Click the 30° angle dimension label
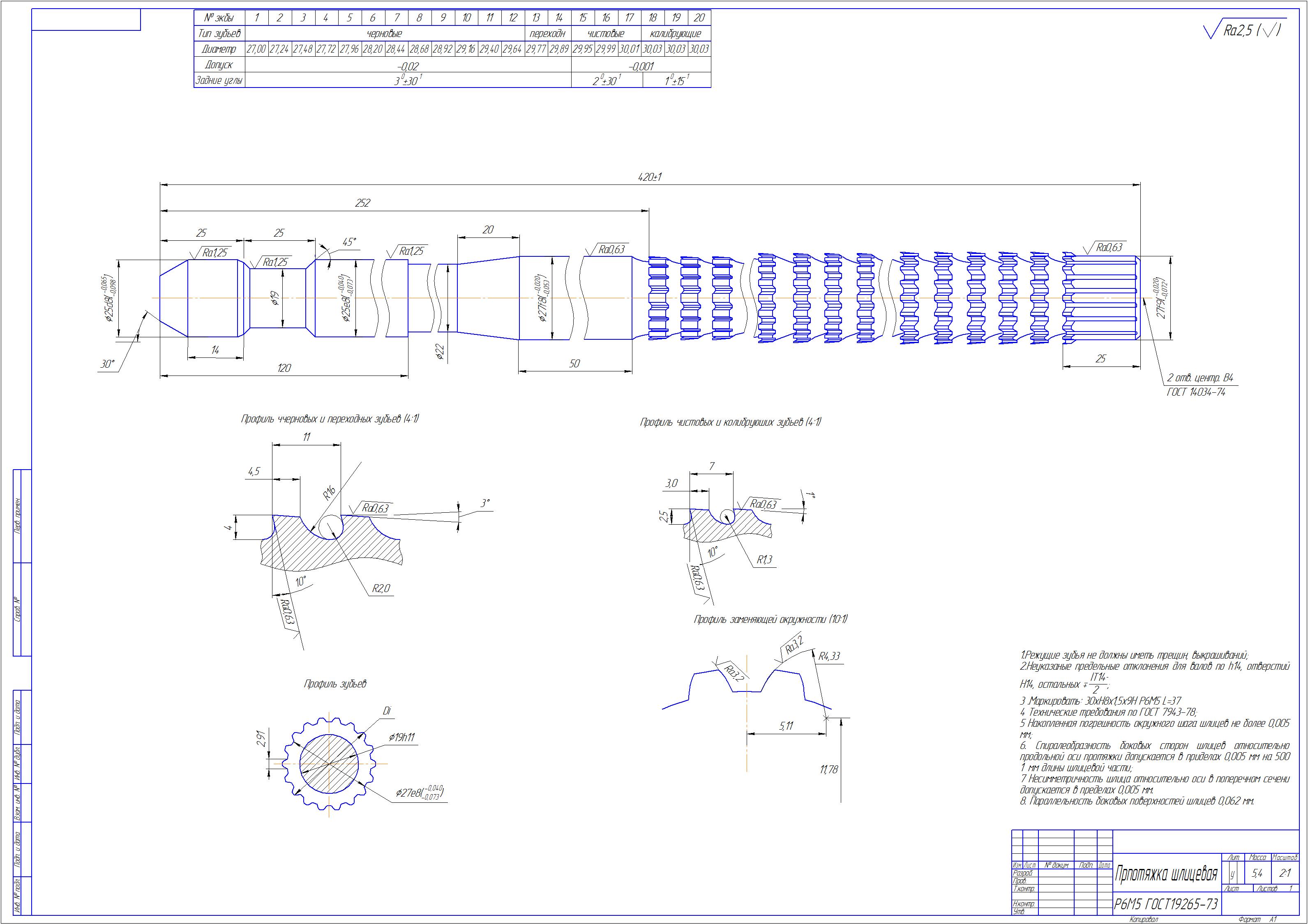 click(x=108, y=364)
